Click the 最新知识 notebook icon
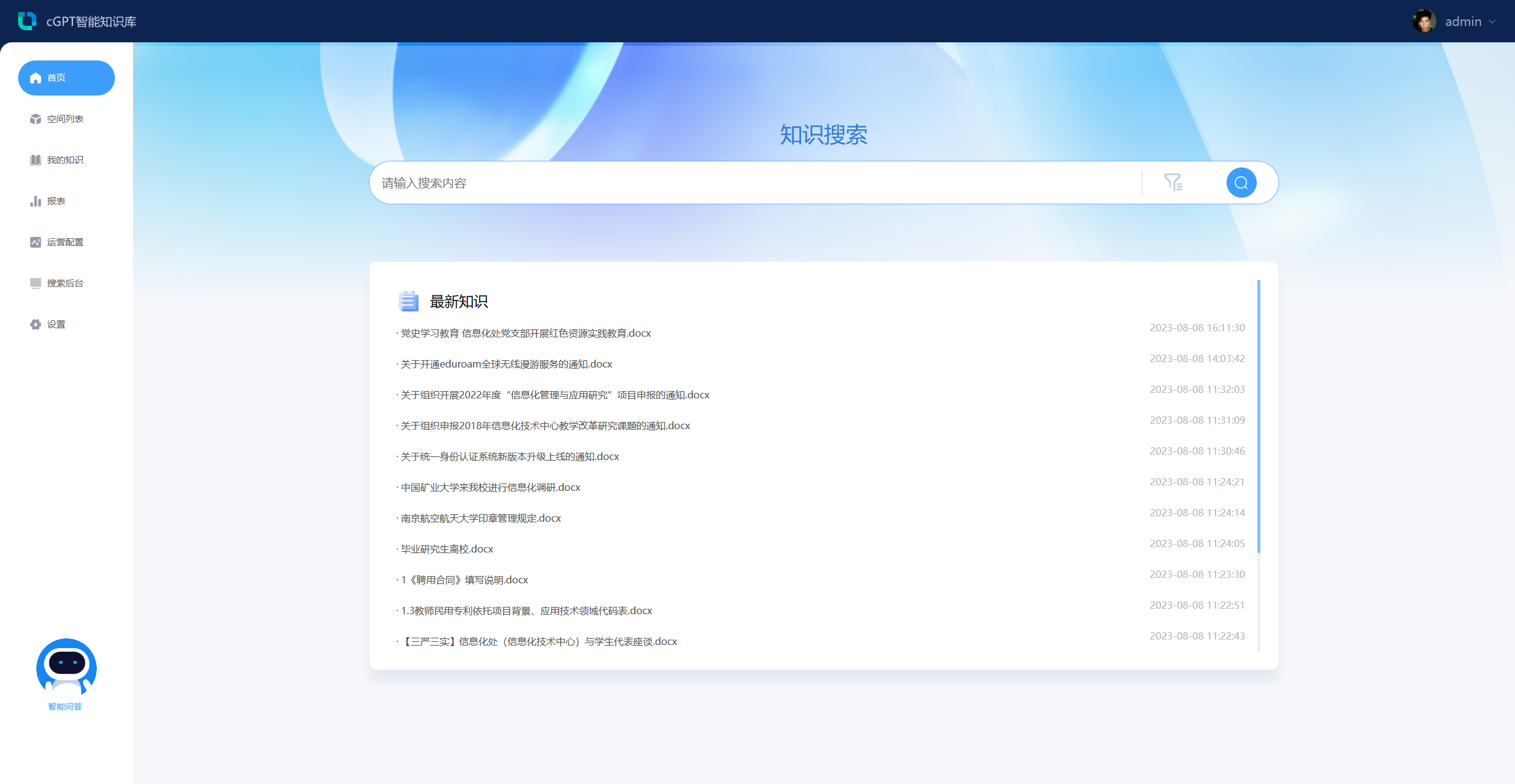The width and height of the screenshot is (1515, 784). click(409, 301)
